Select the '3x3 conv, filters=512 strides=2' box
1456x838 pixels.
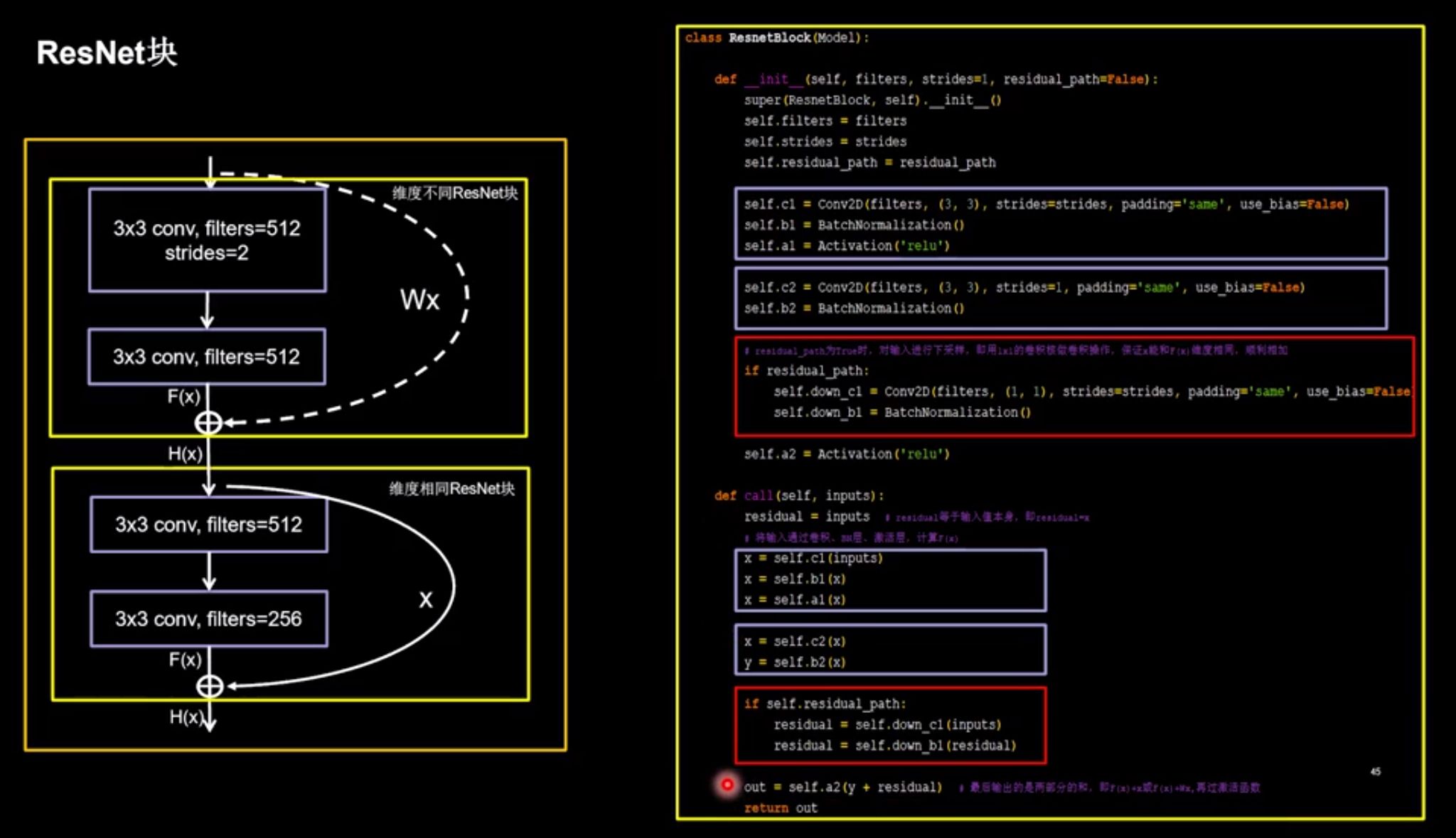pos(207,240)
